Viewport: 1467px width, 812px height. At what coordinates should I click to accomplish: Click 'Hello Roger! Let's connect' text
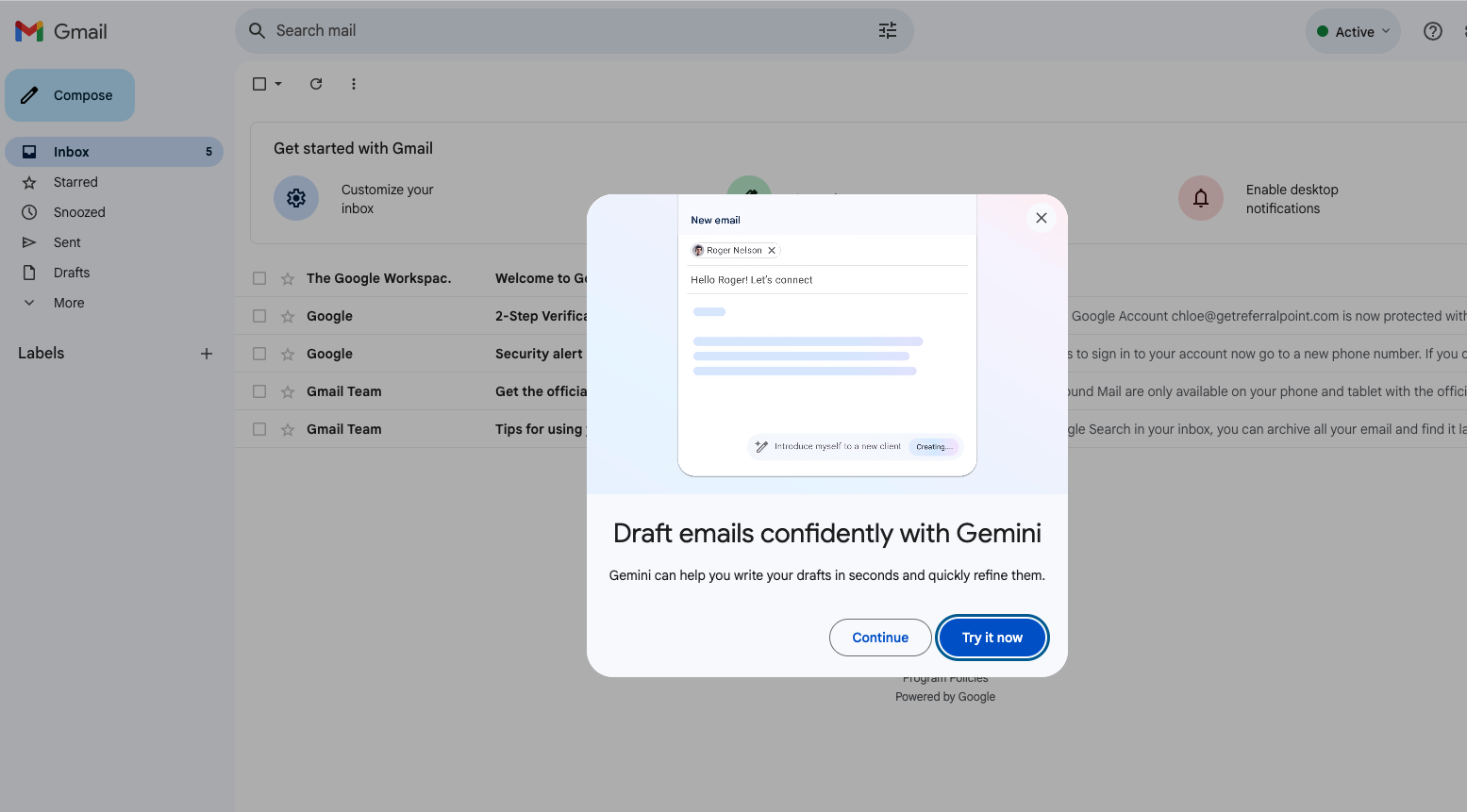click(751, 280)
